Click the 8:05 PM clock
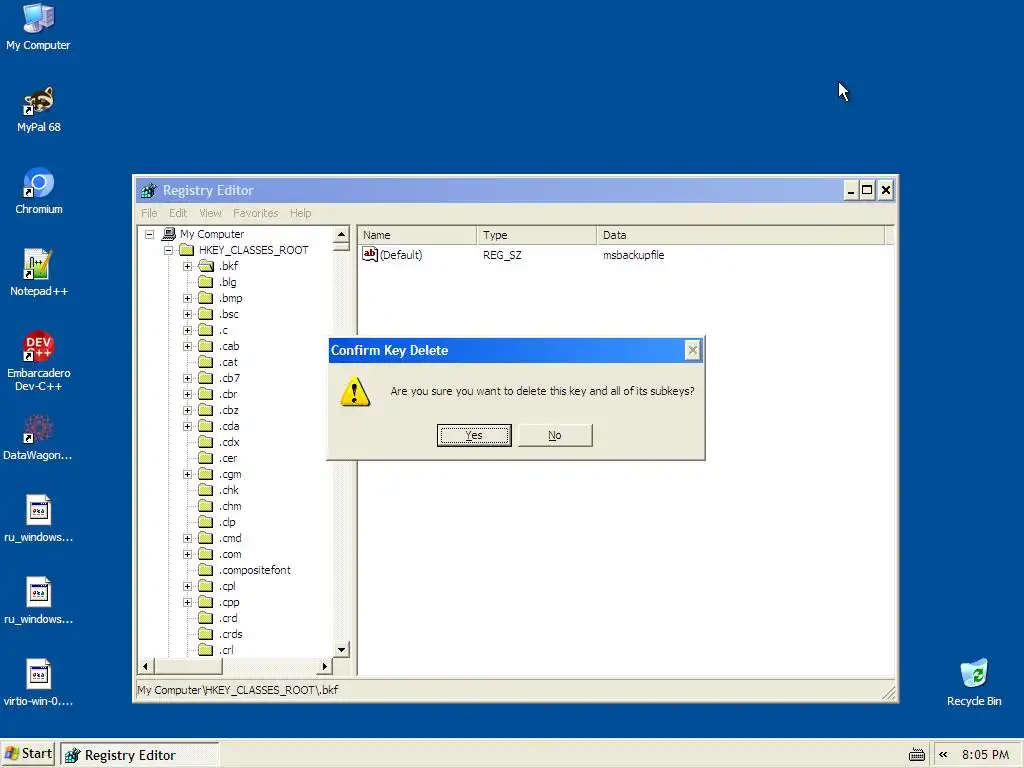 pyautogui.click(x=985, y=754)
